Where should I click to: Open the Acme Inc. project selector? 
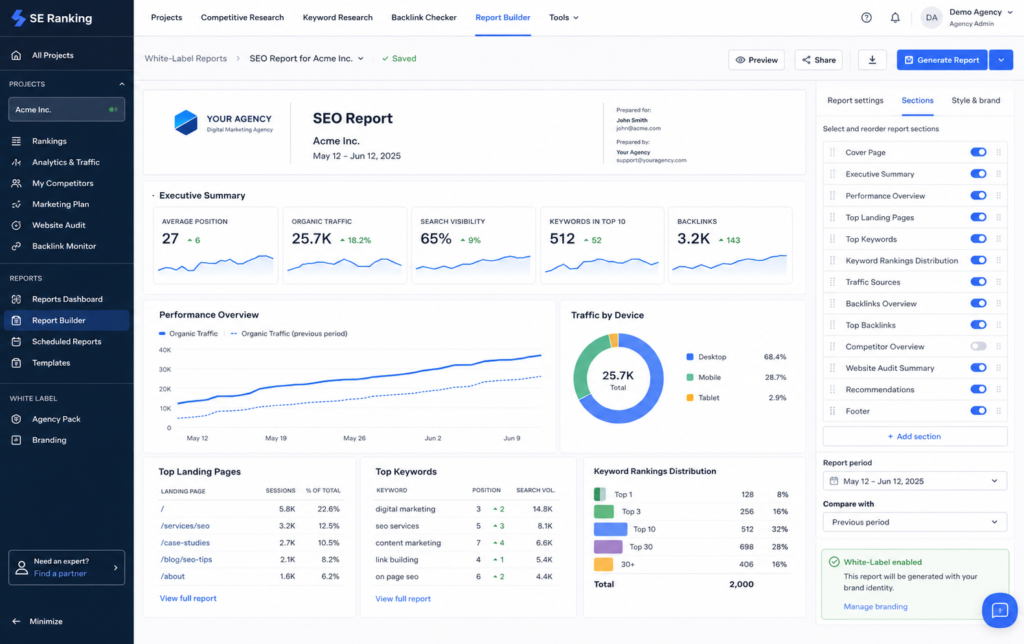66,109
